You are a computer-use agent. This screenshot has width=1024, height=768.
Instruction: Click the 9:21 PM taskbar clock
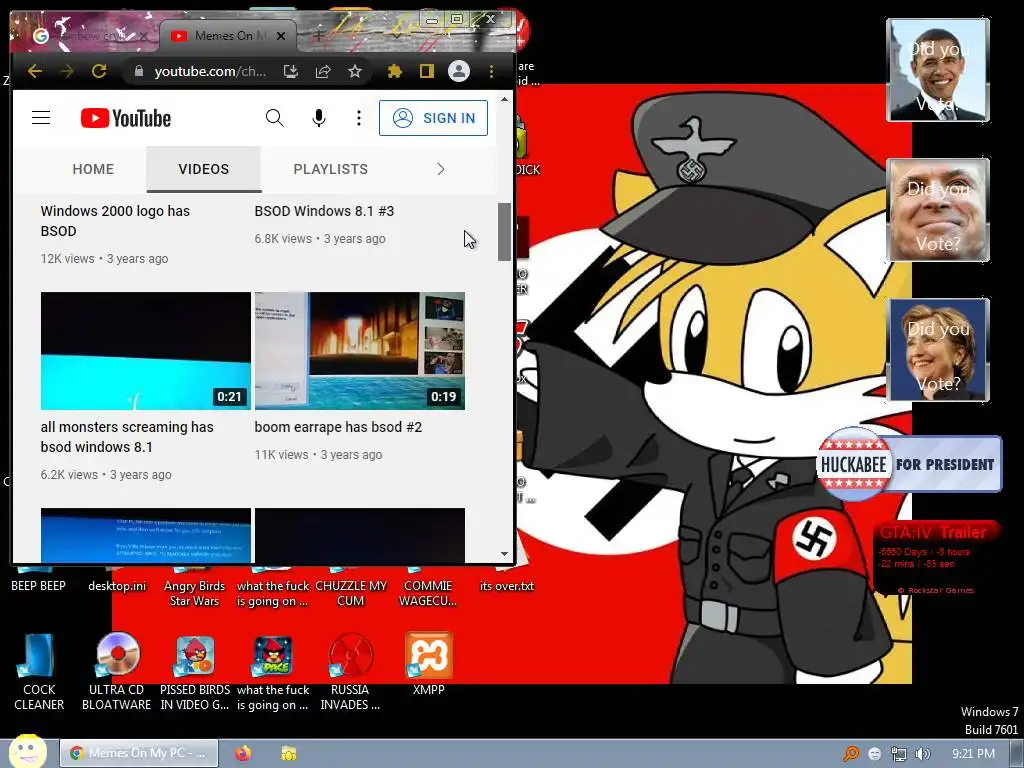[x=973, y=754]
